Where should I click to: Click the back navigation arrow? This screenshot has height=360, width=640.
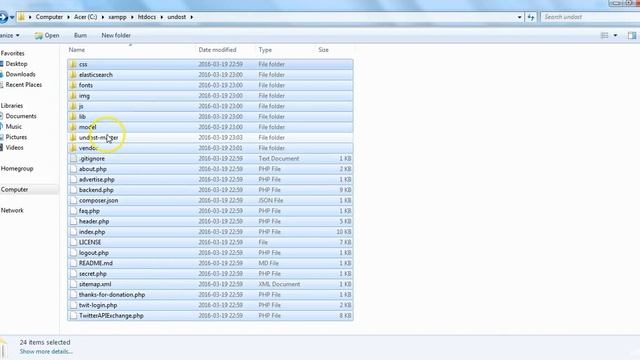click(3, 17)
